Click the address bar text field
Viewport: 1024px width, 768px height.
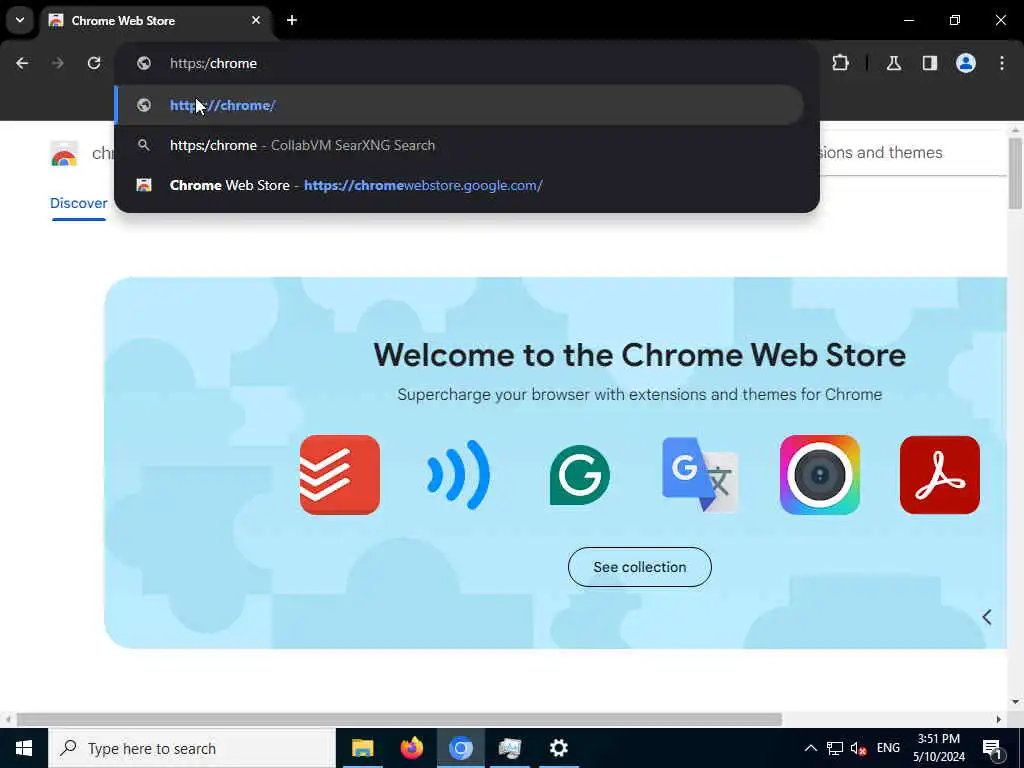click(467, 63)
